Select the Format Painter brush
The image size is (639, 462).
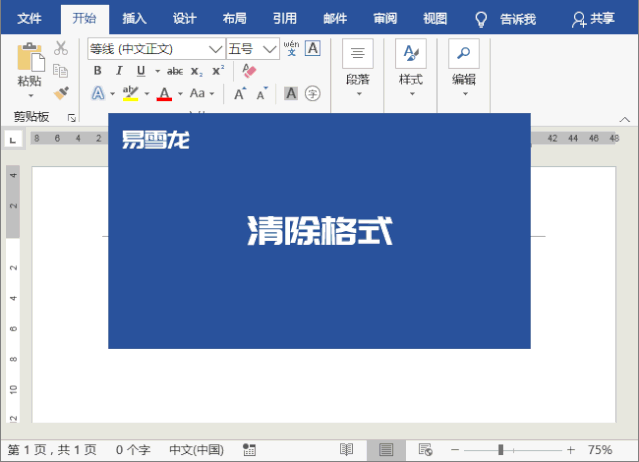click(x=61, y=93)
